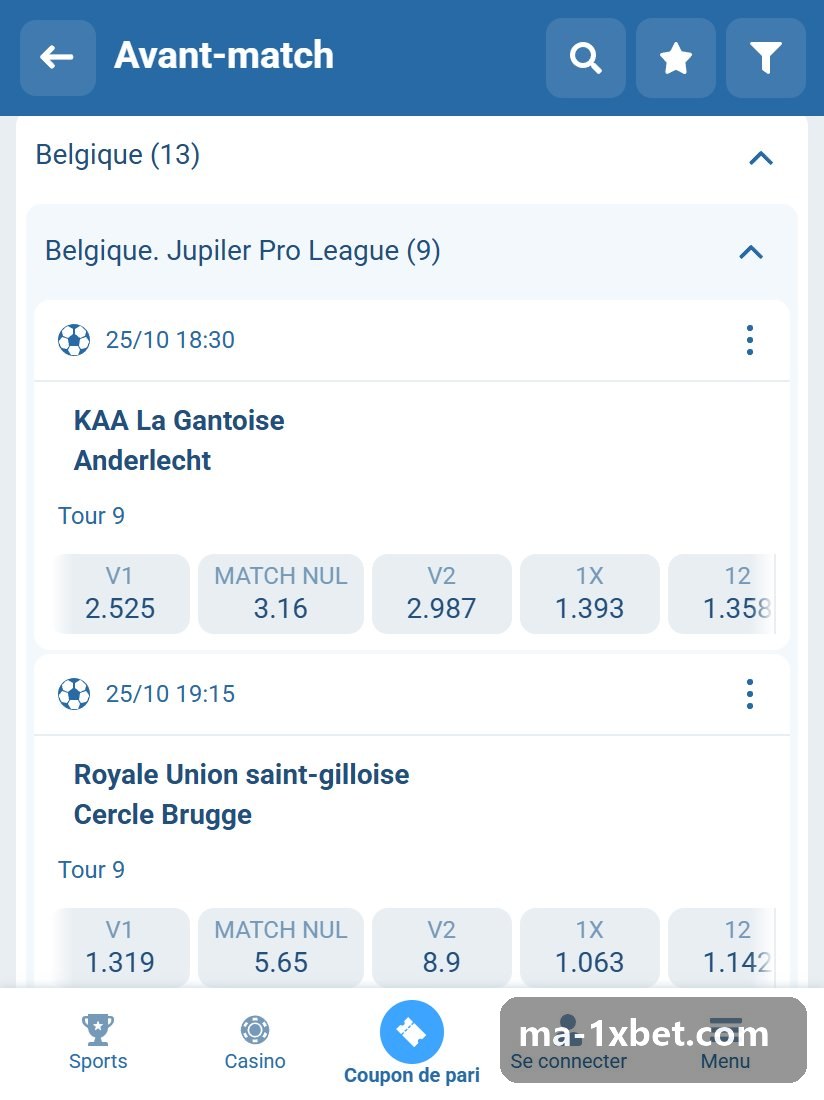Open search with the magnifier icon
824x1100 pixels.
tap(586, 57)
